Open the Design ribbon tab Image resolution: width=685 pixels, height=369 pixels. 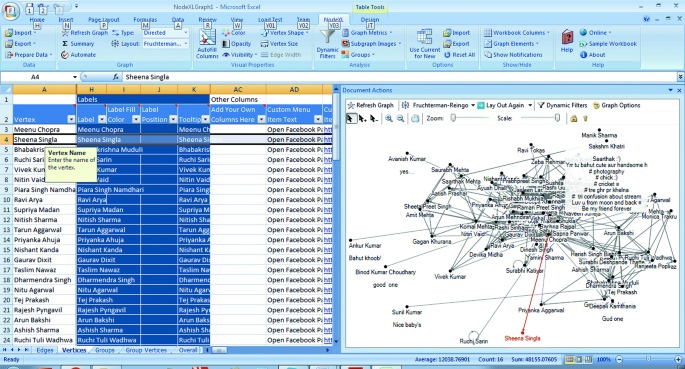click(370, 20)
